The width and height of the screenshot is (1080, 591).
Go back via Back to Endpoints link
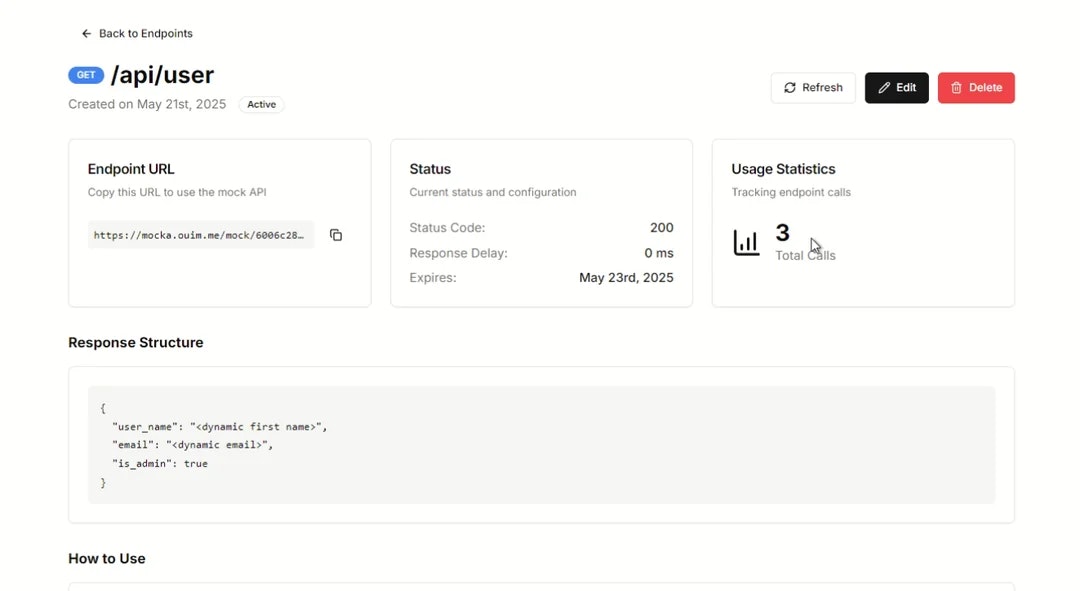pos(137,33)
